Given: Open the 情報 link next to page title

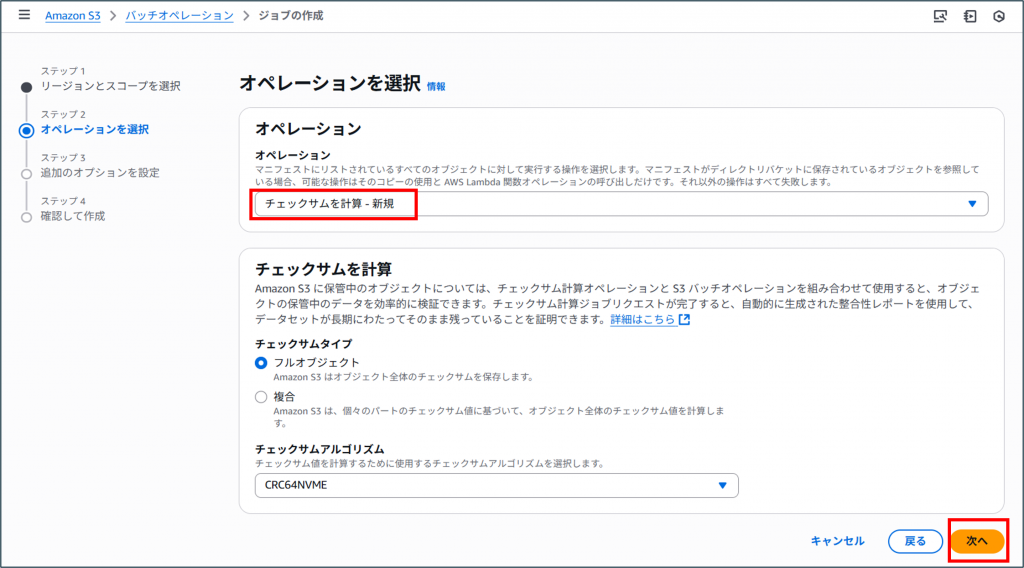Looking at the screenshot, I should 436,87.
